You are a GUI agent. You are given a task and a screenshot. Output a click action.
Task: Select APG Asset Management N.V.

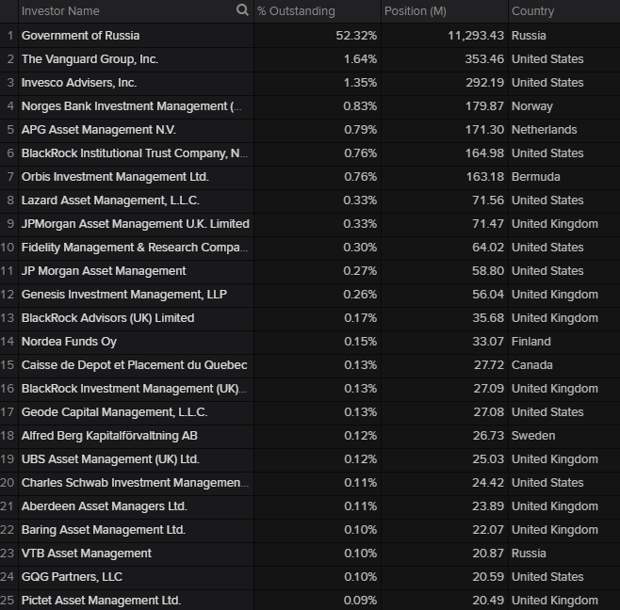click(x=98, y=130)
